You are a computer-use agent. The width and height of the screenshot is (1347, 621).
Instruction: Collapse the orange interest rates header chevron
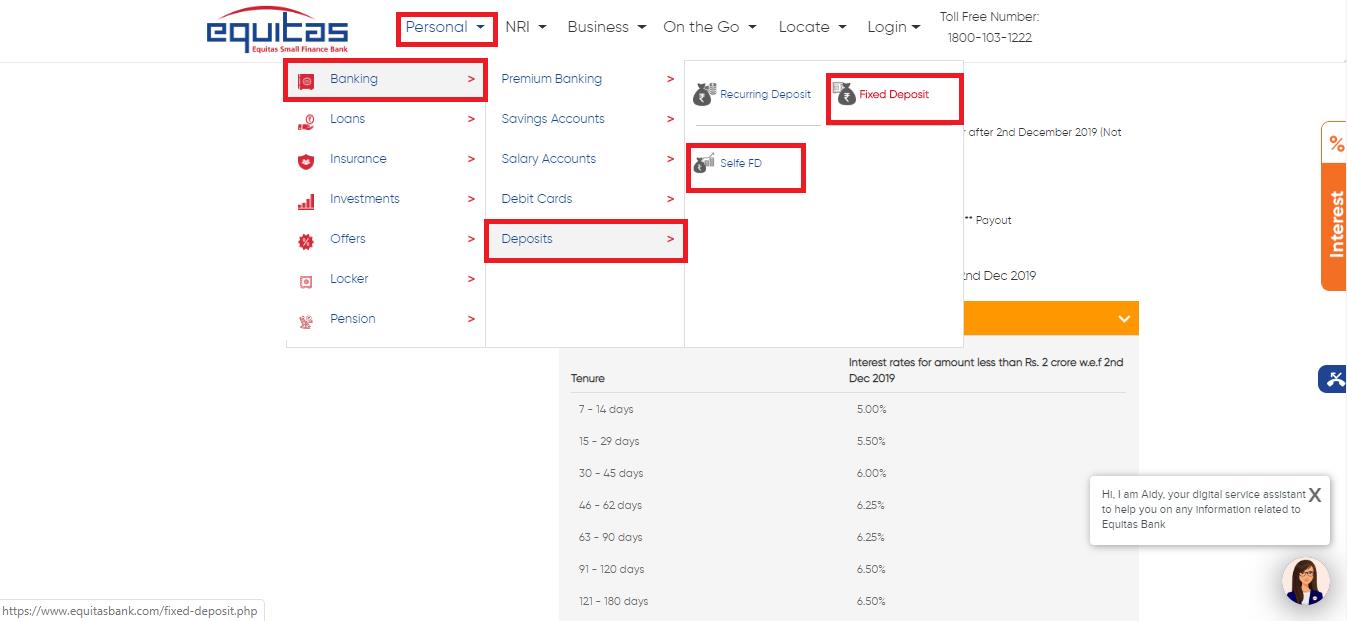(x=1124, y=319)
